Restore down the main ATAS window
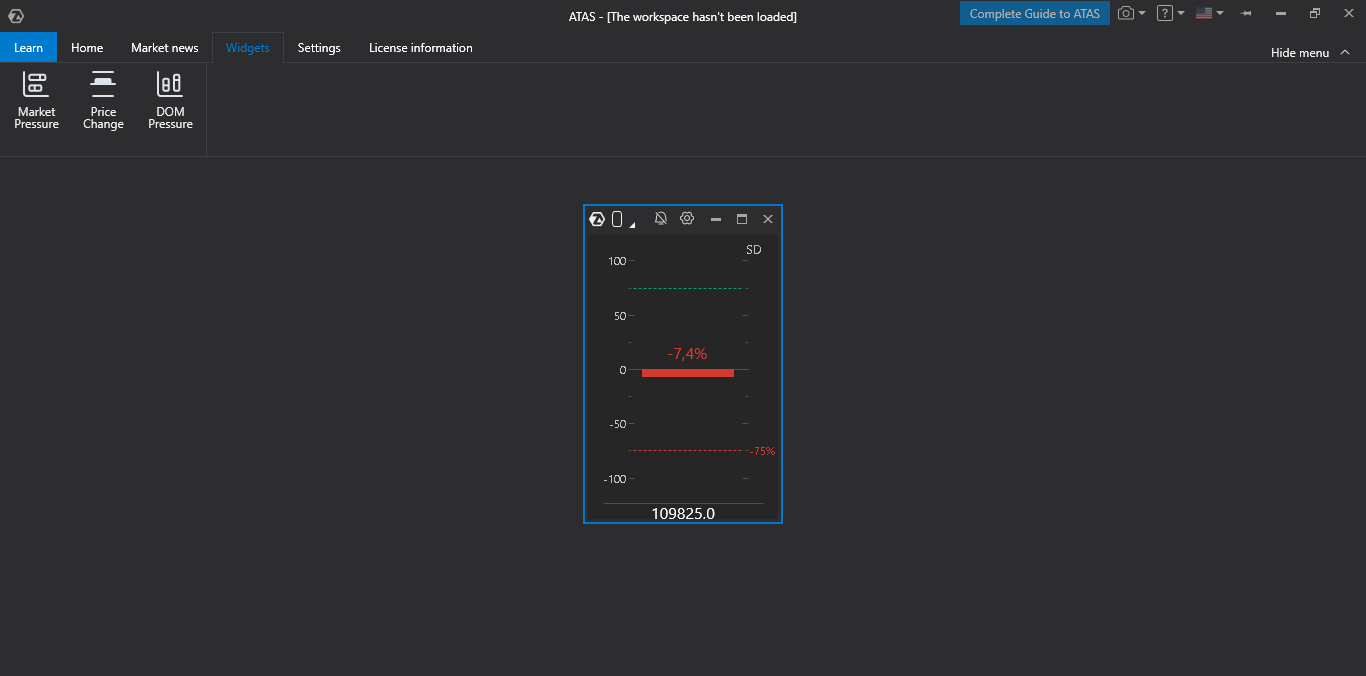Viewport: 1366px width, 676px height. click(x=1315, y=13)
